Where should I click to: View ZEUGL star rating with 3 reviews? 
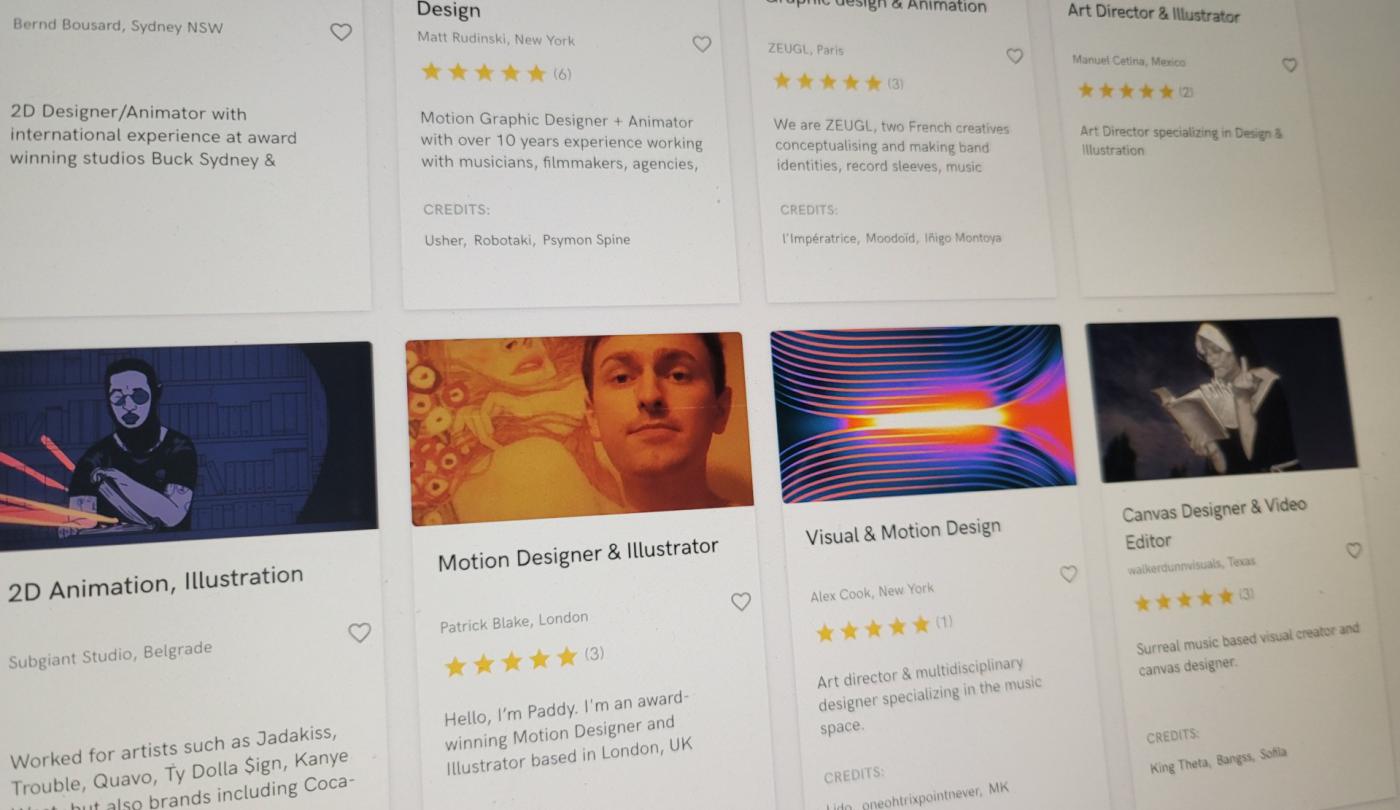click(x=838, y=82)
